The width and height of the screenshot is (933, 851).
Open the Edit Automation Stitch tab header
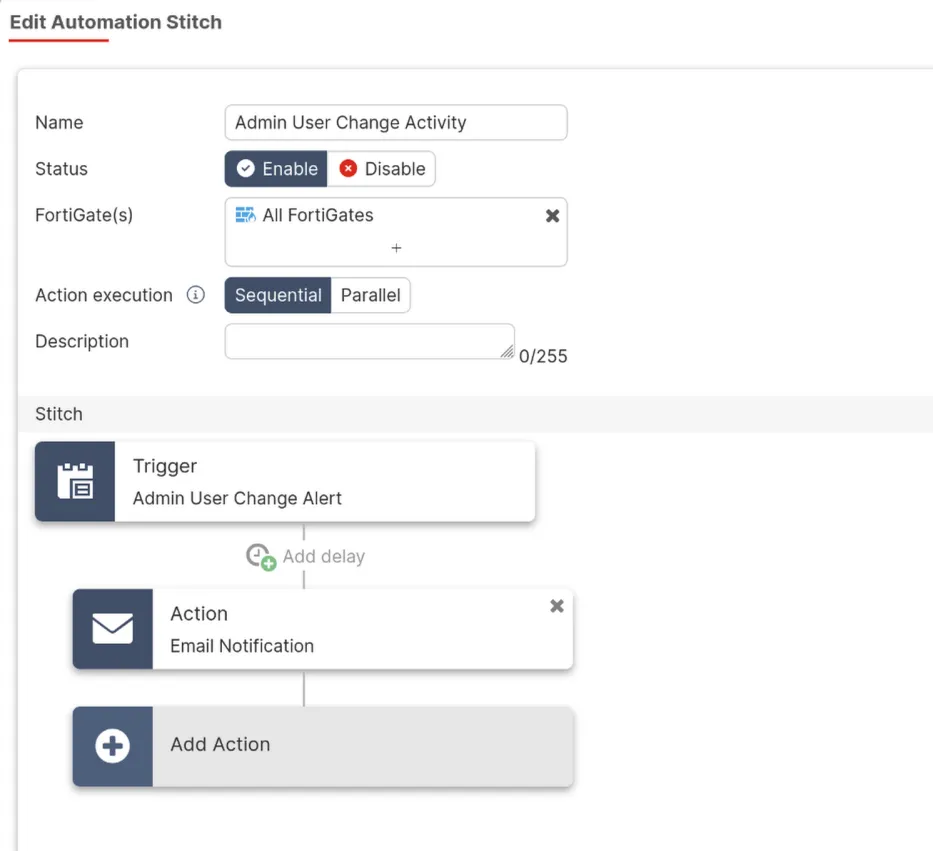pos(116,22)
